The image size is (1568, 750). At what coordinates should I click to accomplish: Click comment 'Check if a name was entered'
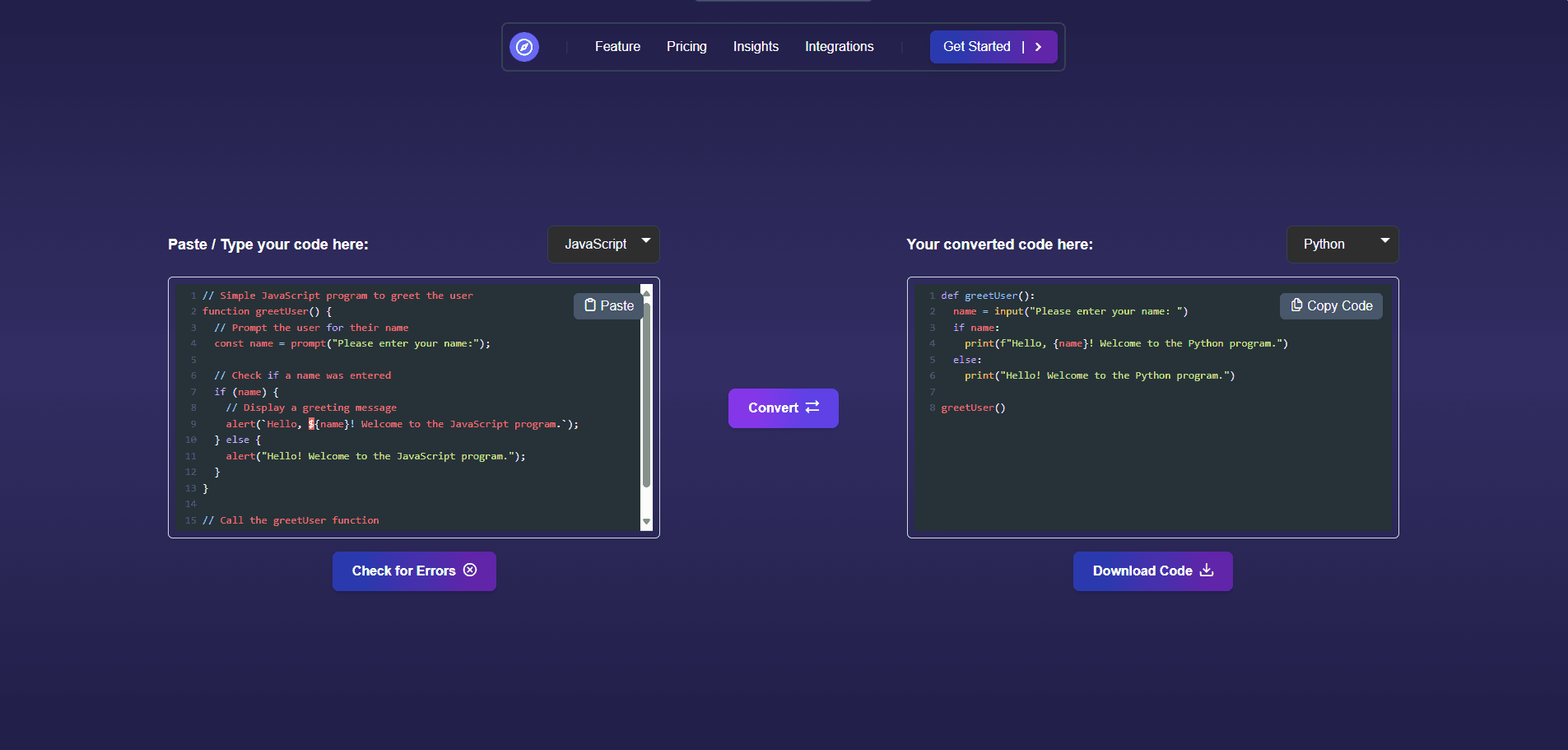point(303,375)
